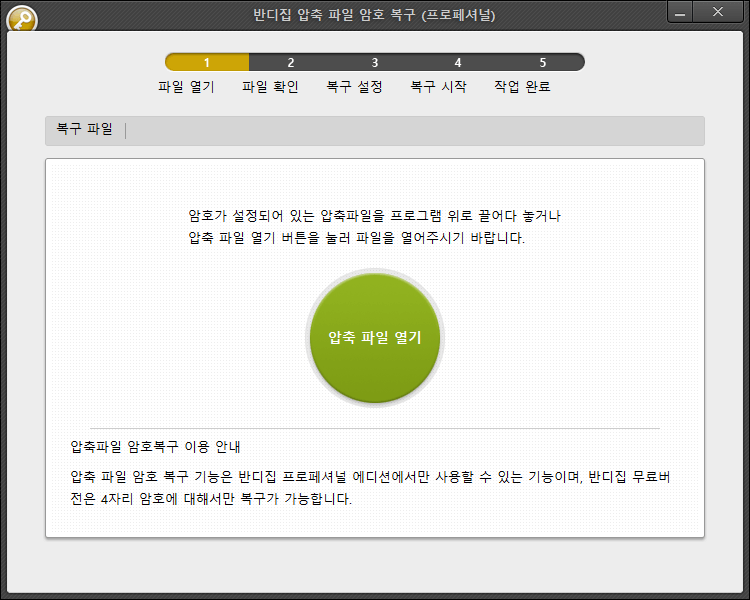The image size is (750, 600).
Task: Click the 압축파일 암호복구 이용 안내 heading
Action: click(x=155, y=446)
